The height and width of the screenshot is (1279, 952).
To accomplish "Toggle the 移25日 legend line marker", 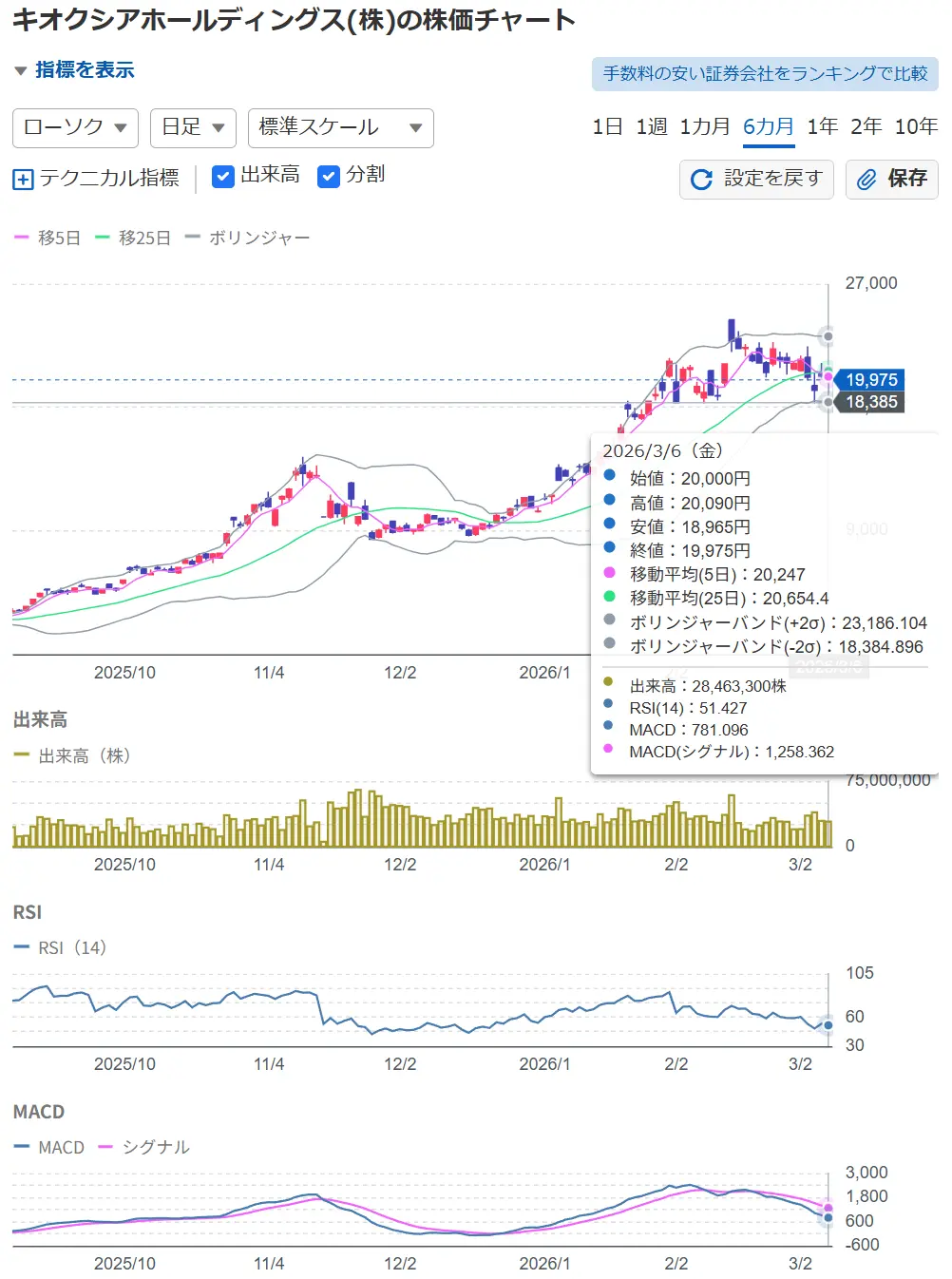I will 103,238.
